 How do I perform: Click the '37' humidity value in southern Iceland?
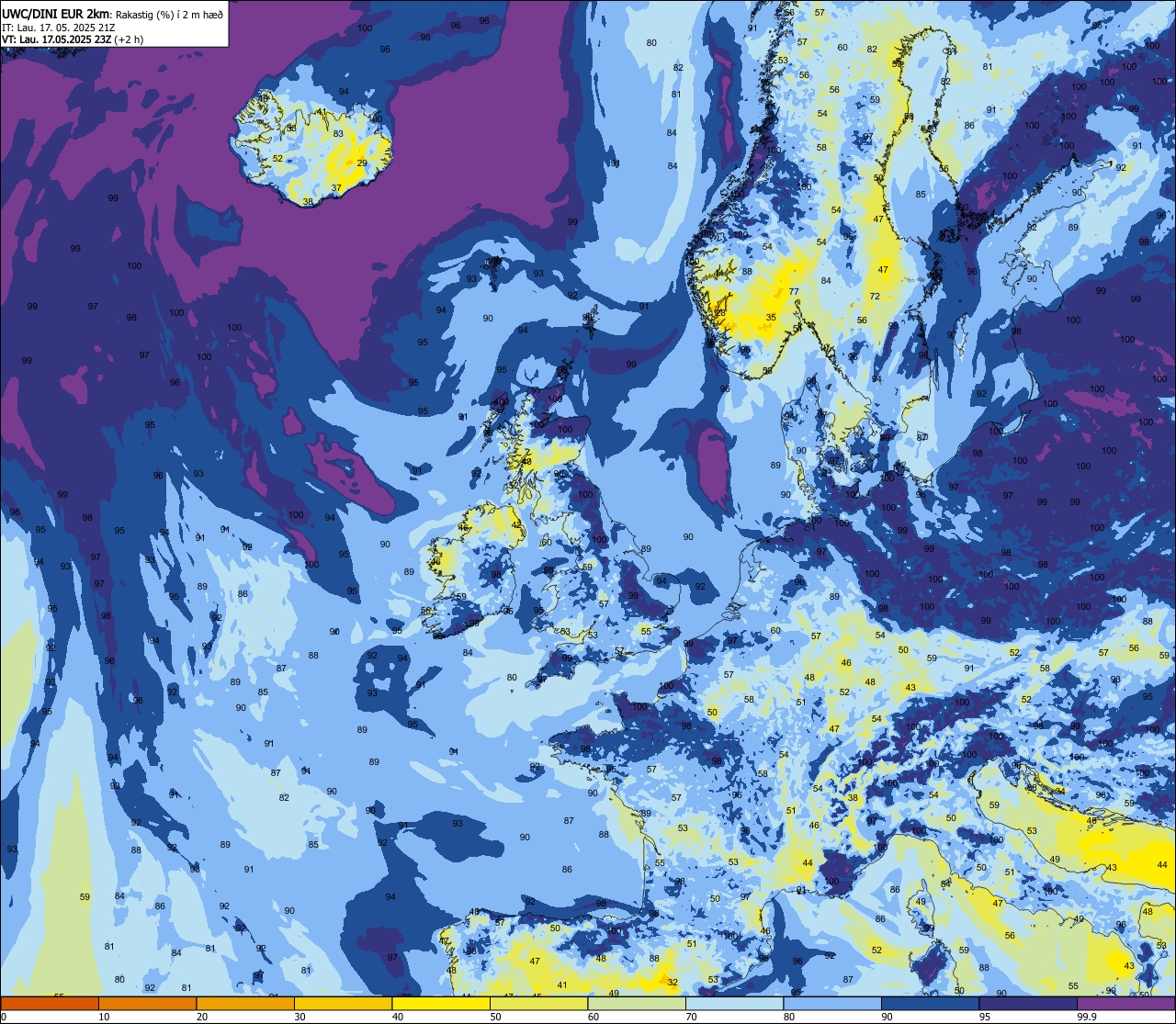336,188
